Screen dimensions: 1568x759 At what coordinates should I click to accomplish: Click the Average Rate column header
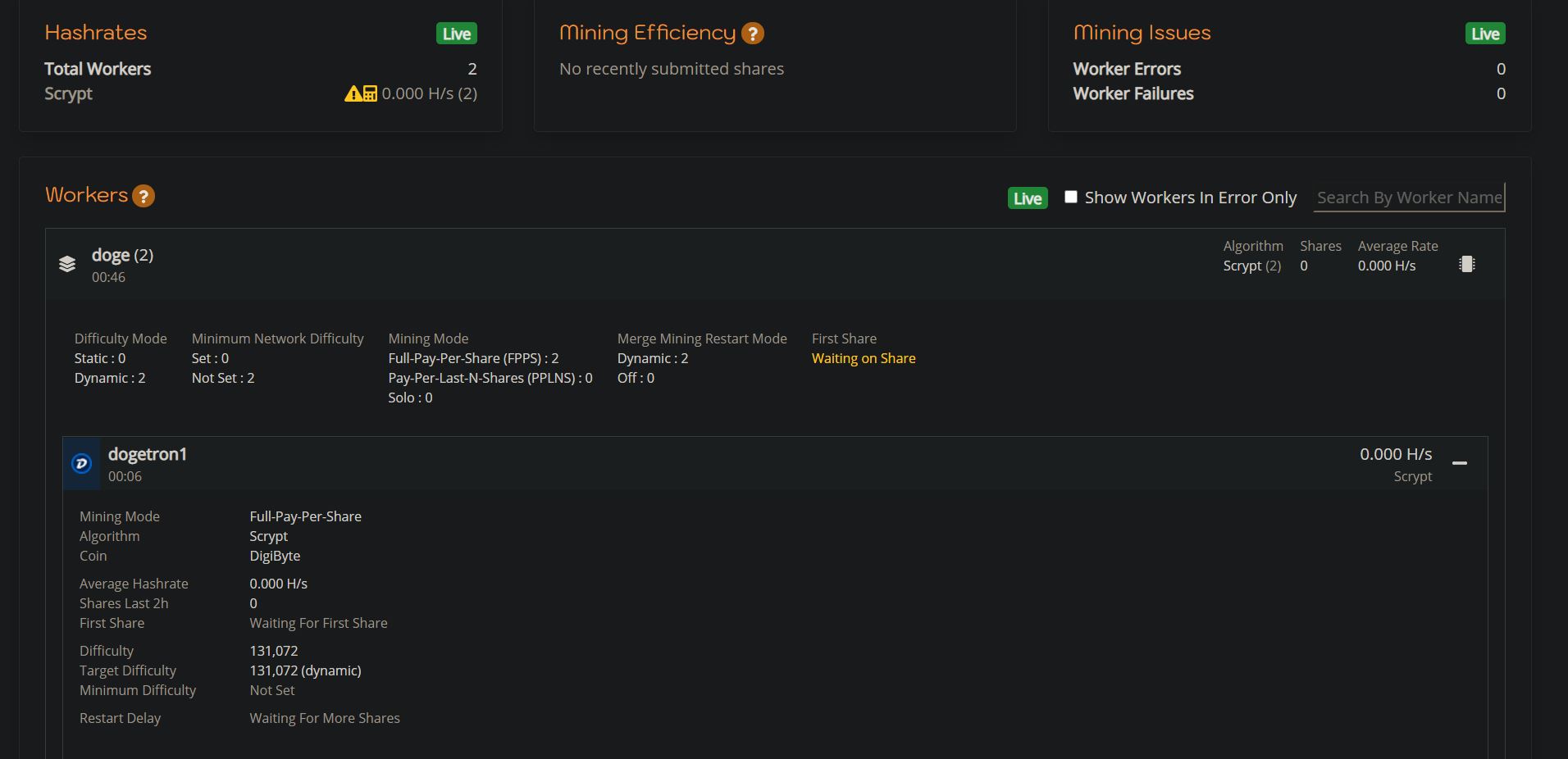tap(1398, 246)
